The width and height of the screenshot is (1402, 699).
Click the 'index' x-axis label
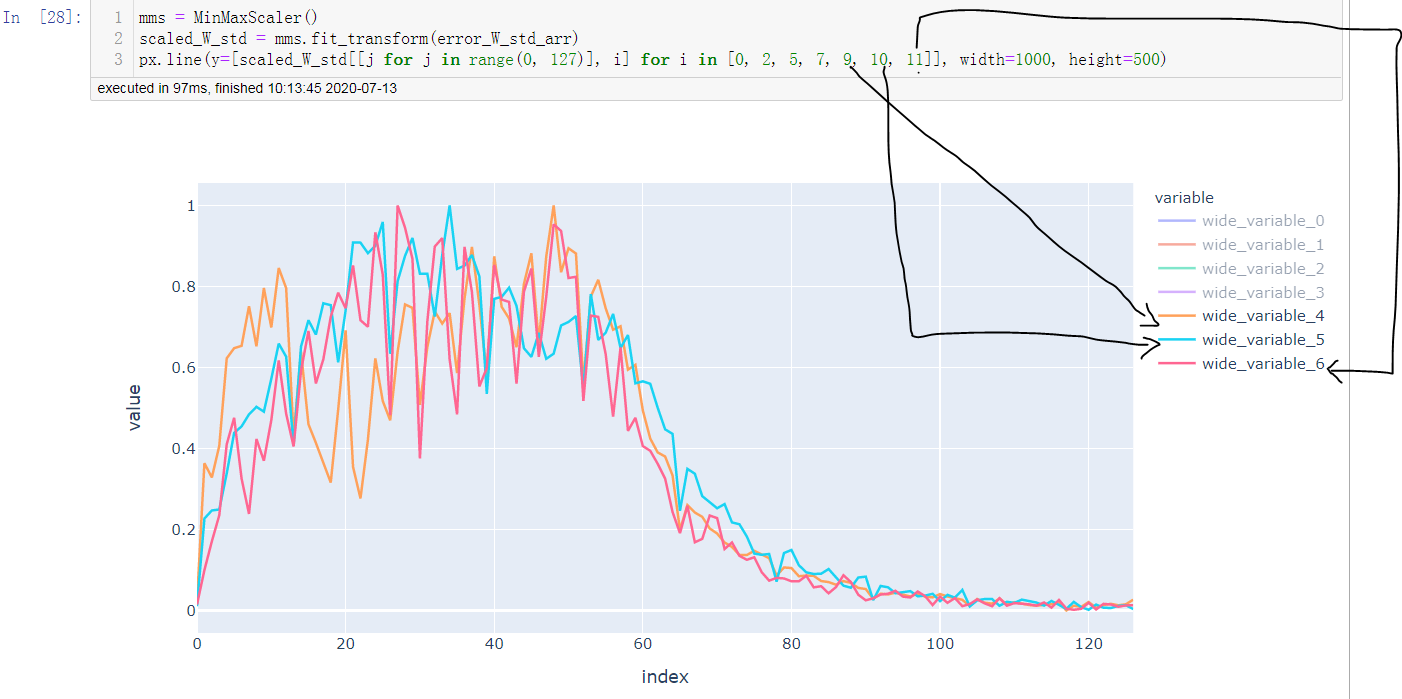point(667,676)
